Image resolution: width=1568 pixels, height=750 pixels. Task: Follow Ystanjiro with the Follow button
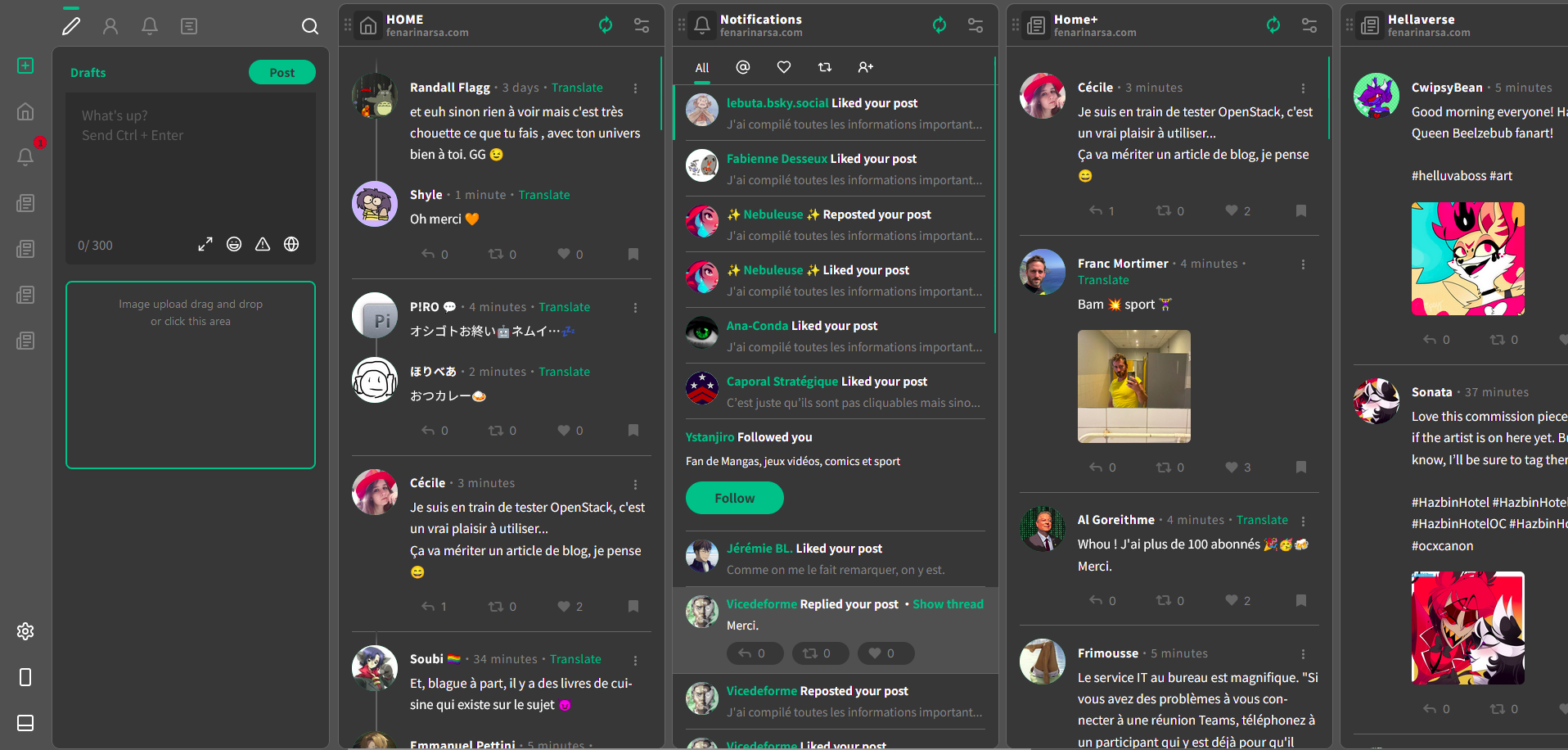(735, 498)
